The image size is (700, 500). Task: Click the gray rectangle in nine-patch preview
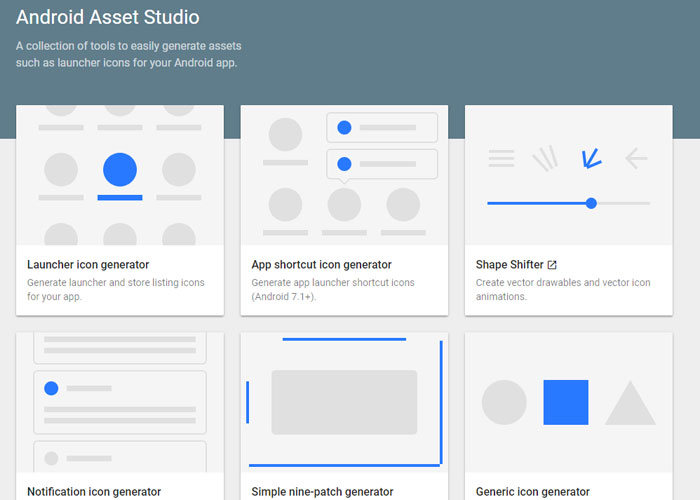click(344, 402)
